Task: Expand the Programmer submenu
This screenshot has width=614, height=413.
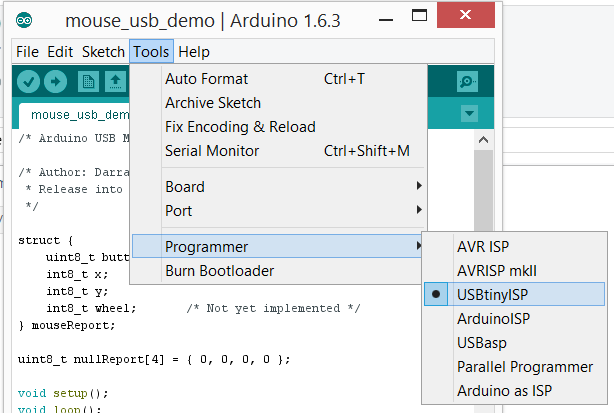Action: click(278, 247)
